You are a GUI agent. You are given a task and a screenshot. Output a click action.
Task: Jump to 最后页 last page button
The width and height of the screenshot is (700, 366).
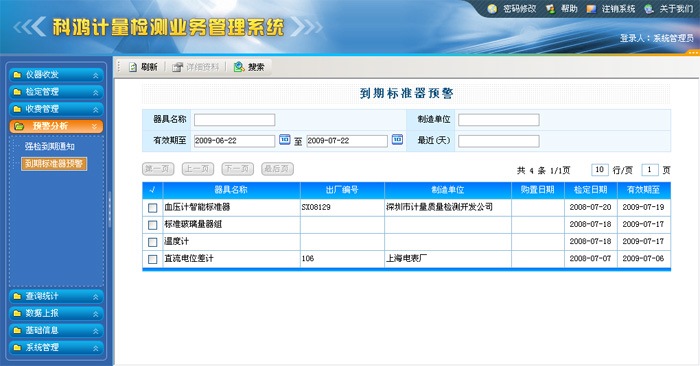277,169
